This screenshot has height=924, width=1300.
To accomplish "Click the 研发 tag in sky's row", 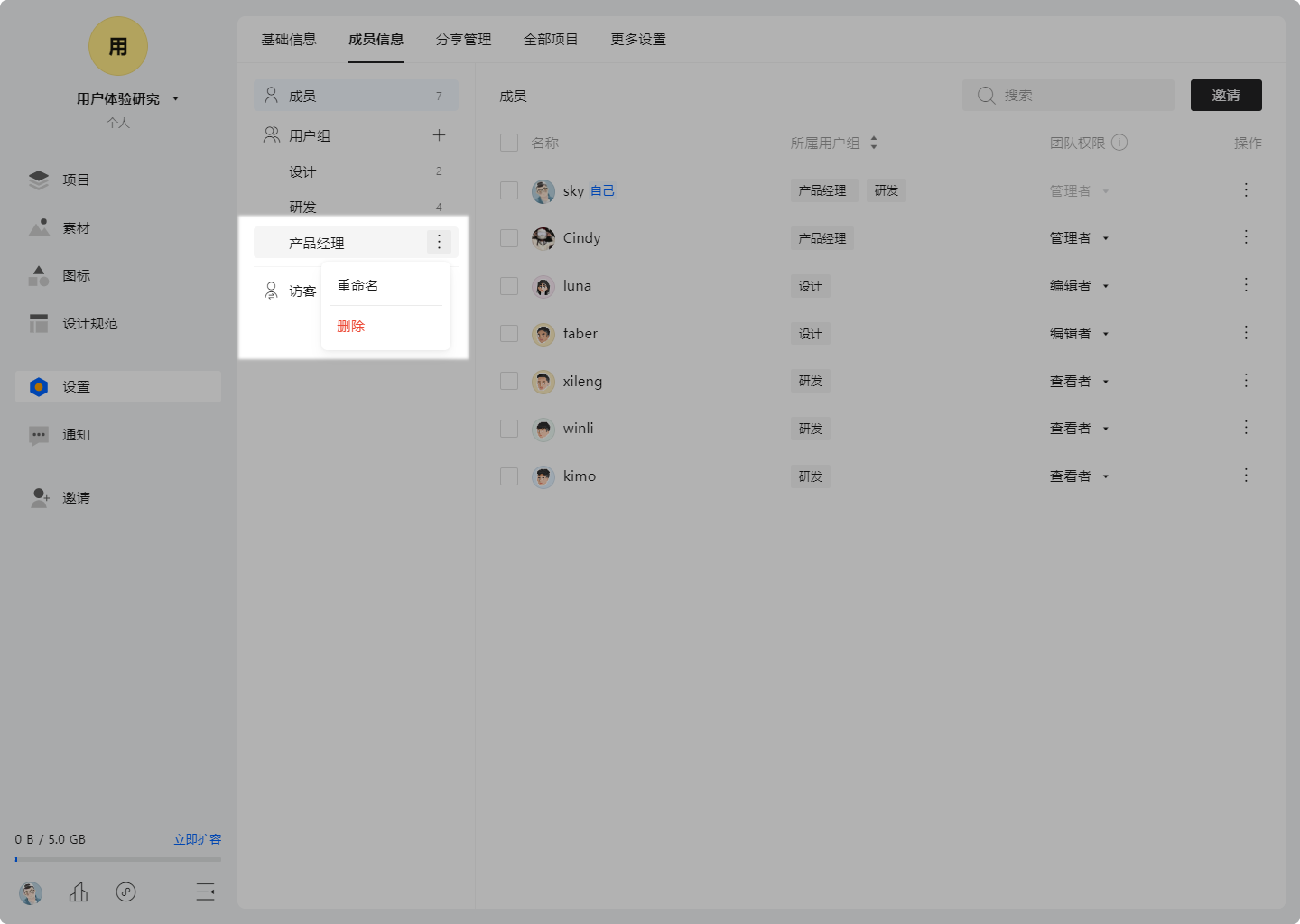I will tap(887, 190).
